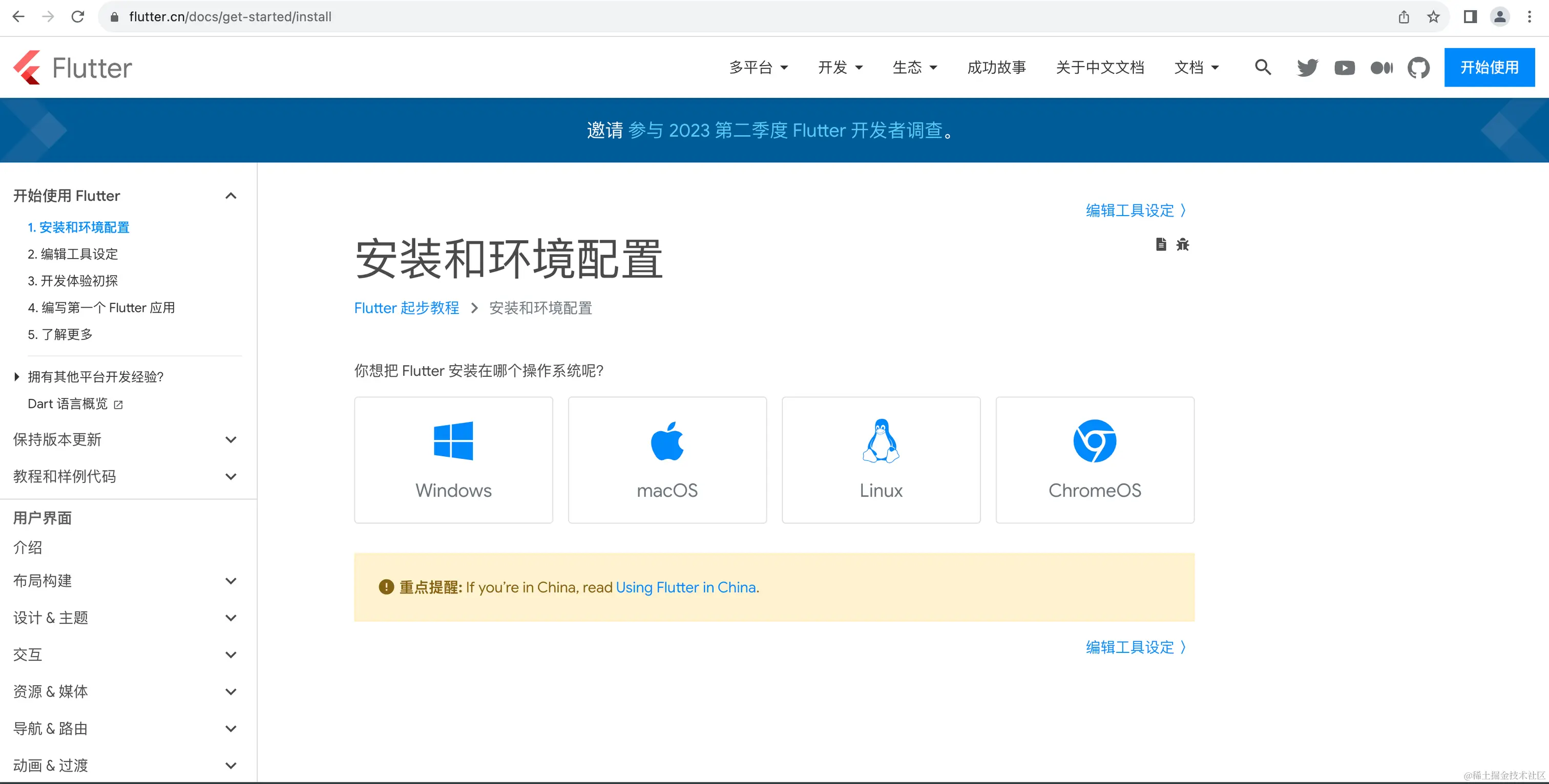
Task: Open the 关于中文文档 nav item
Action: 1100,67
